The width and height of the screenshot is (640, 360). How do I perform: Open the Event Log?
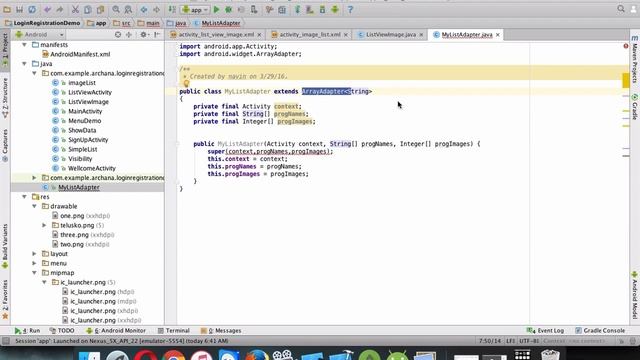(545, 331)
